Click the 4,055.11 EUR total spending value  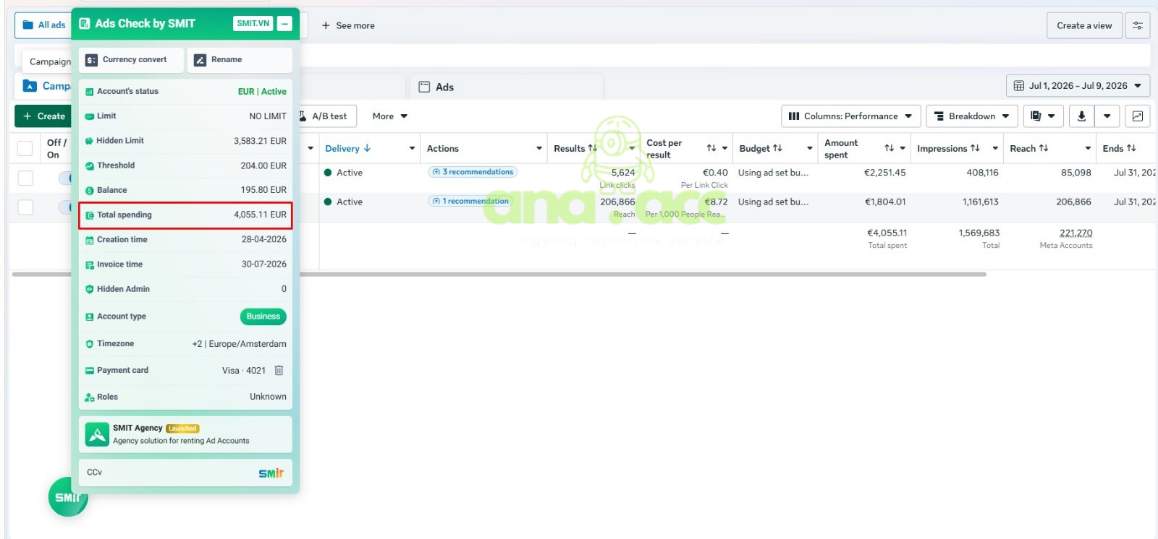coord(260,215)
